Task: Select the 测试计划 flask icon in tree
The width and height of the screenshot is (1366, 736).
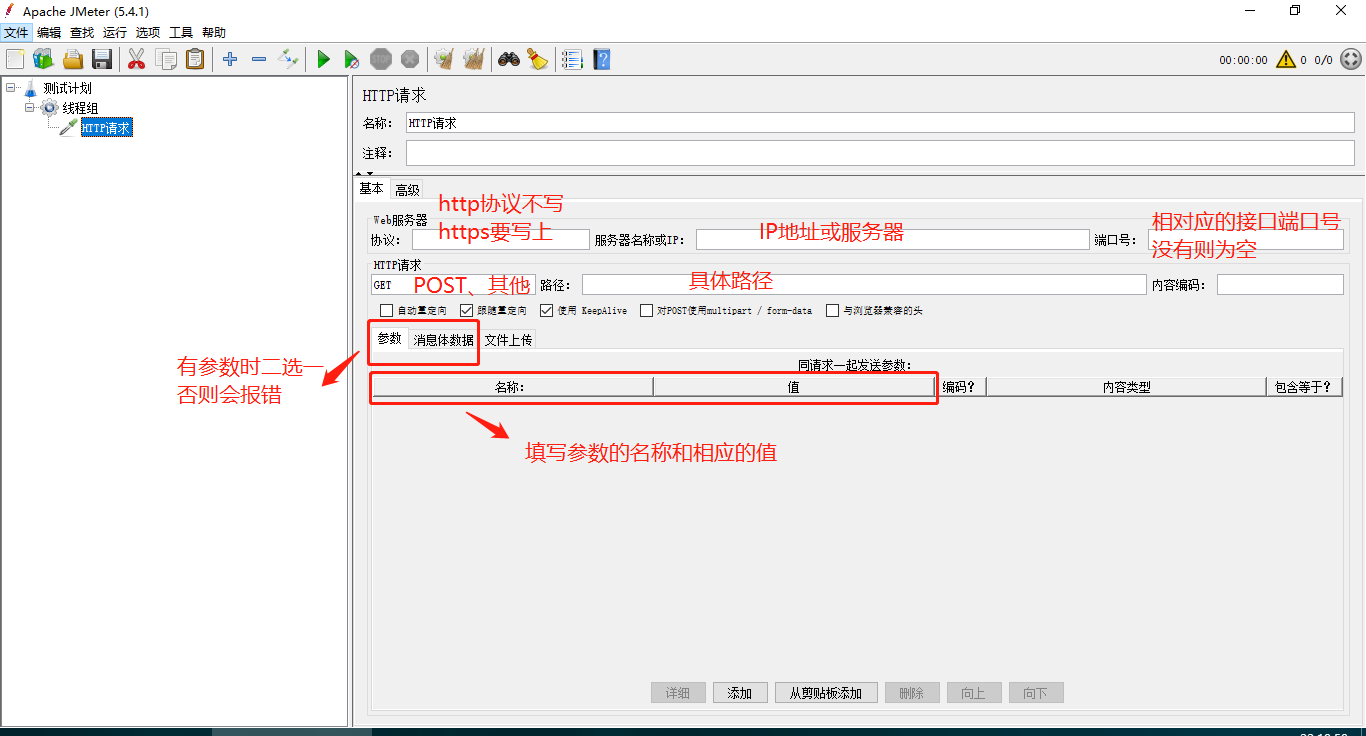Action: click(30, 88)
